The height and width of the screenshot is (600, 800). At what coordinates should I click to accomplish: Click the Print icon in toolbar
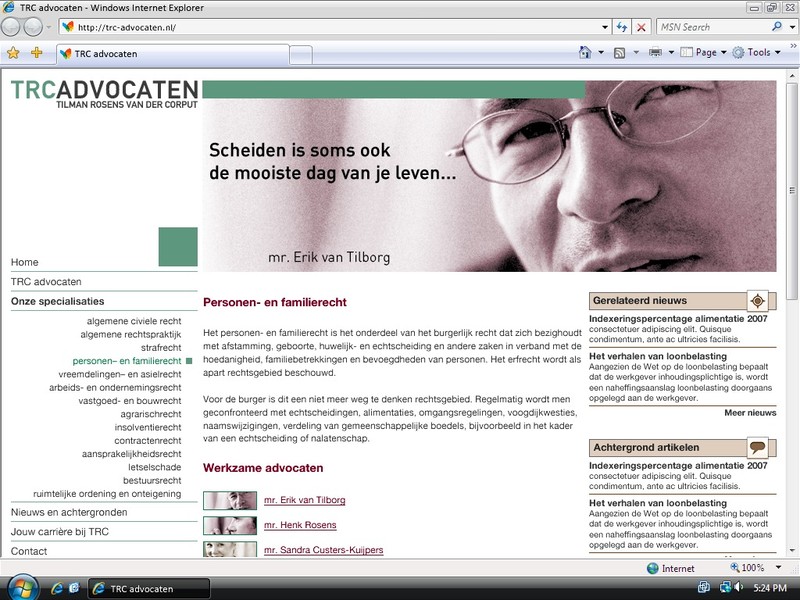tap(655, 53)
